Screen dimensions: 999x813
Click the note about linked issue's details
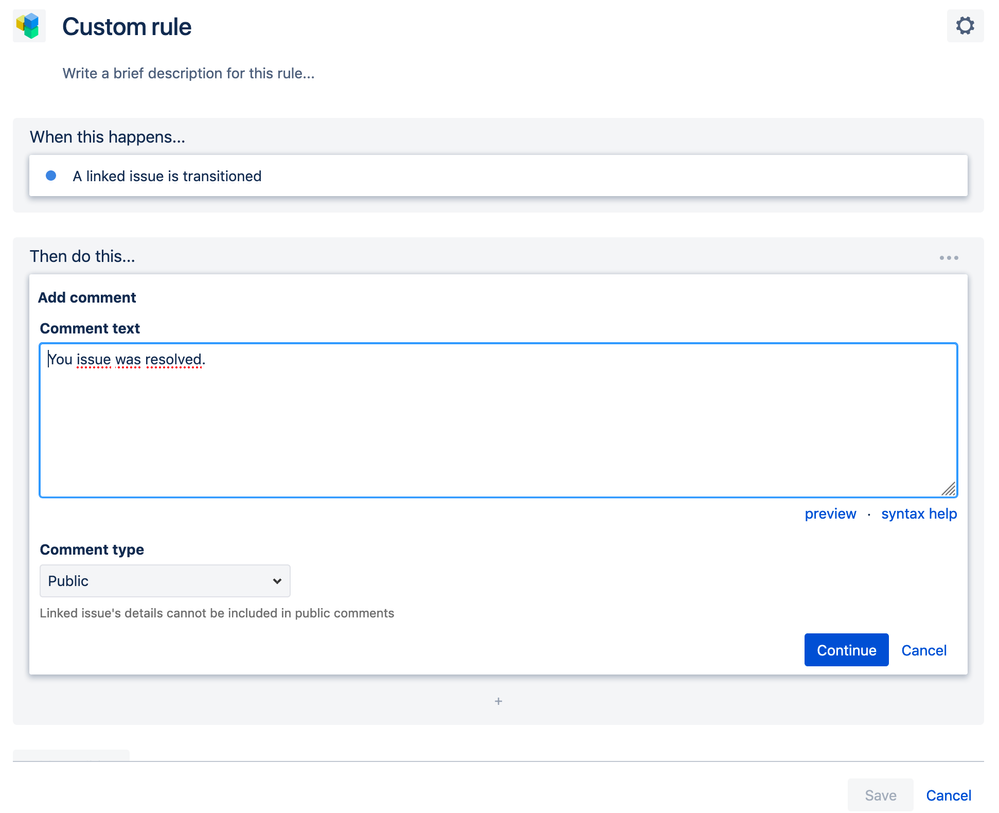(217, 613)
